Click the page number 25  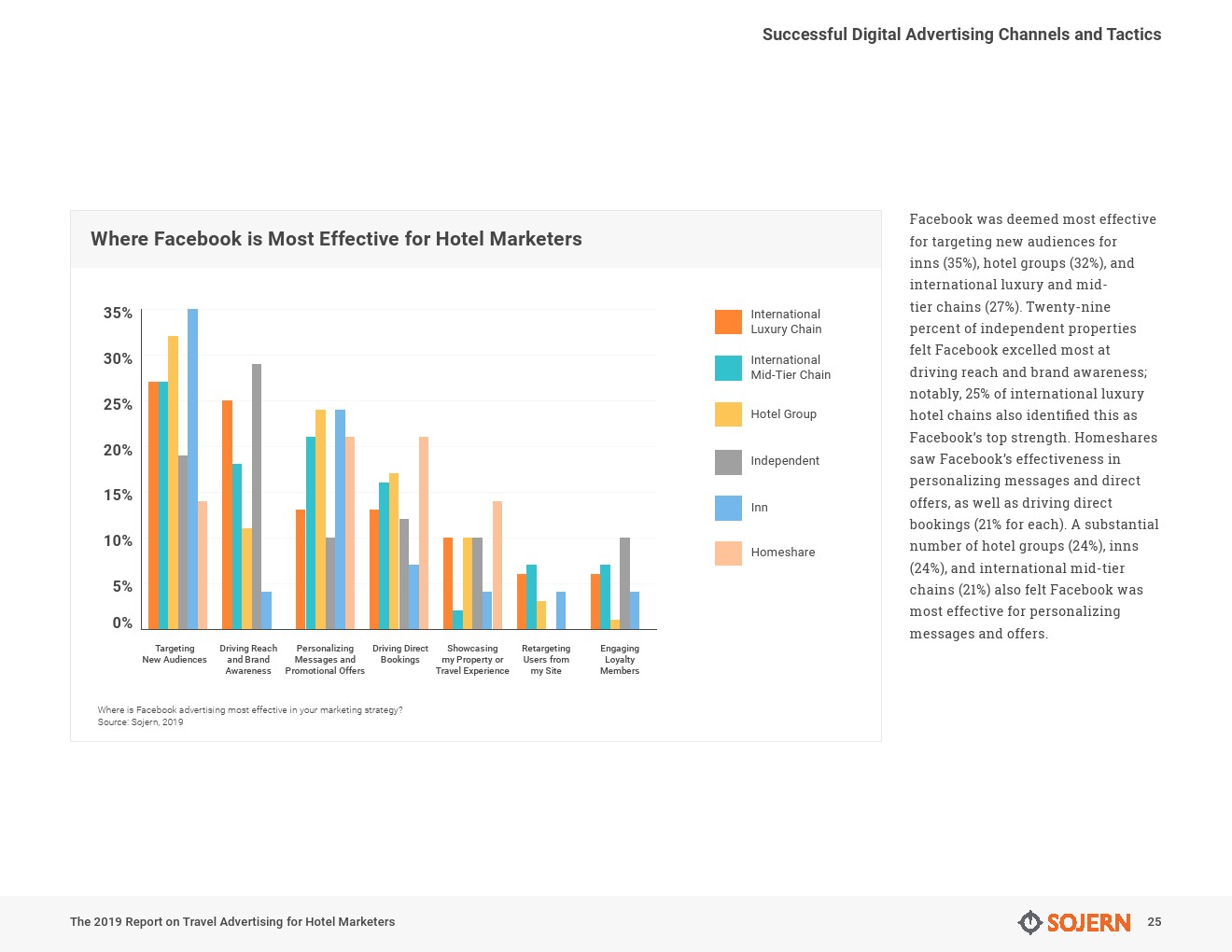(1155, 922)
